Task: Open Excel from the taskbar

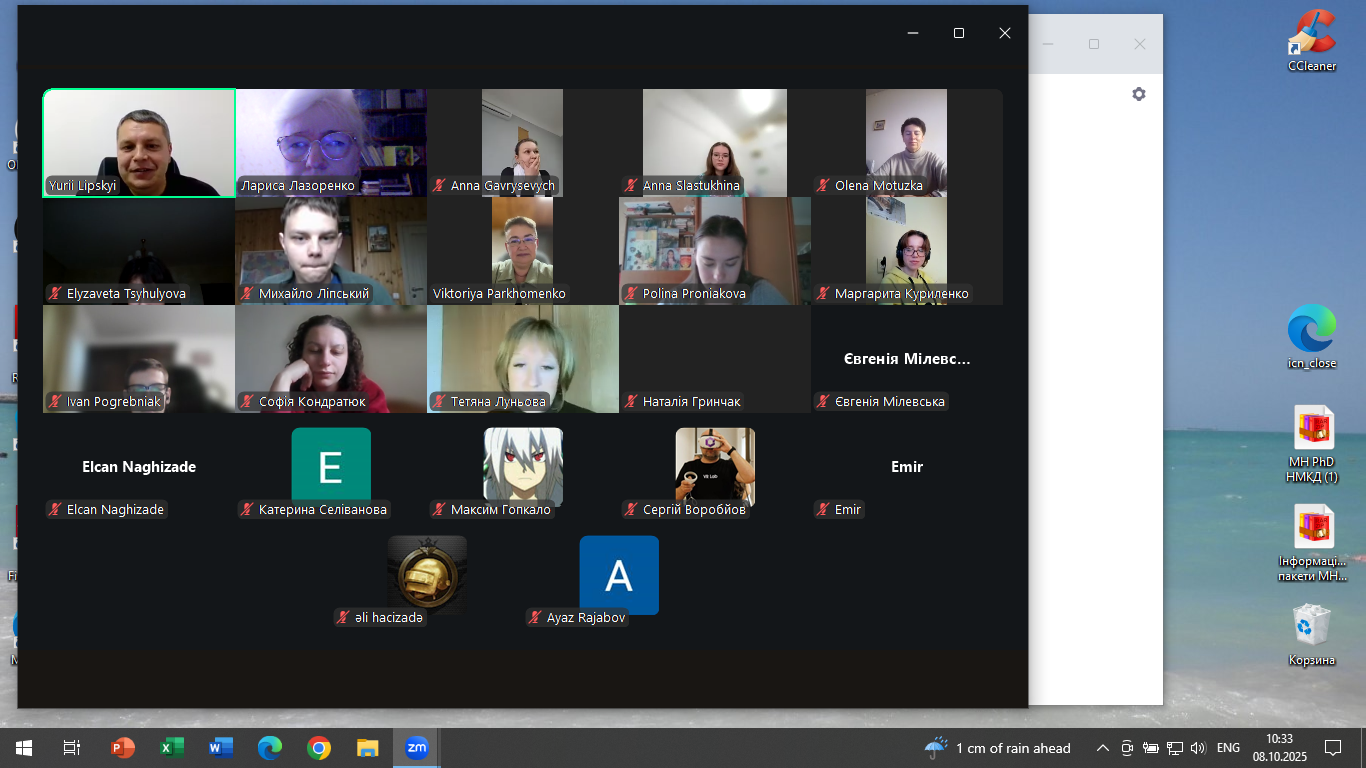Action: coord(172,748)
